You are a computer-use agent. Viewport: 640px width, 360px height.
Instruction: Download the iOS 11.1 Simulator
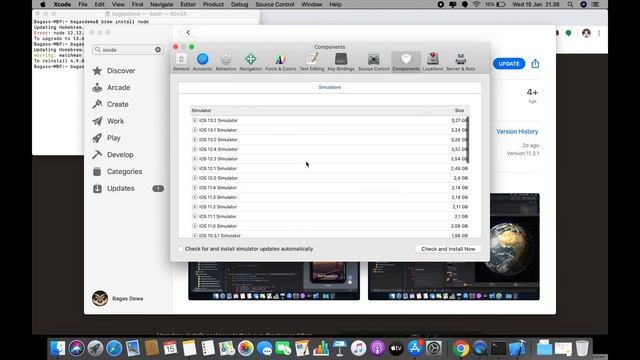click(195, 216)
